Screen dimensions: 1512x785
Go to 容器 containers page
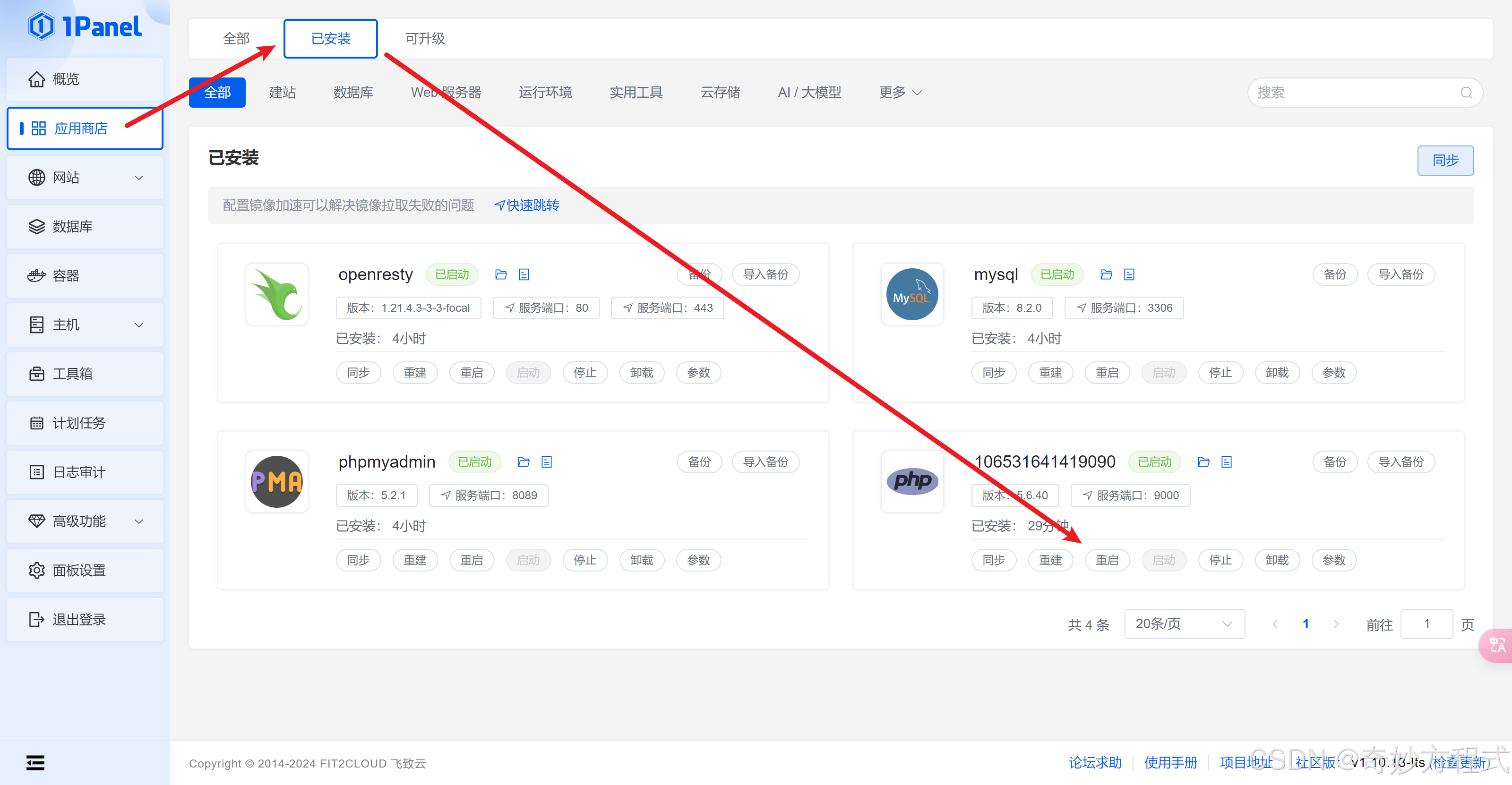tap(85, 276)
